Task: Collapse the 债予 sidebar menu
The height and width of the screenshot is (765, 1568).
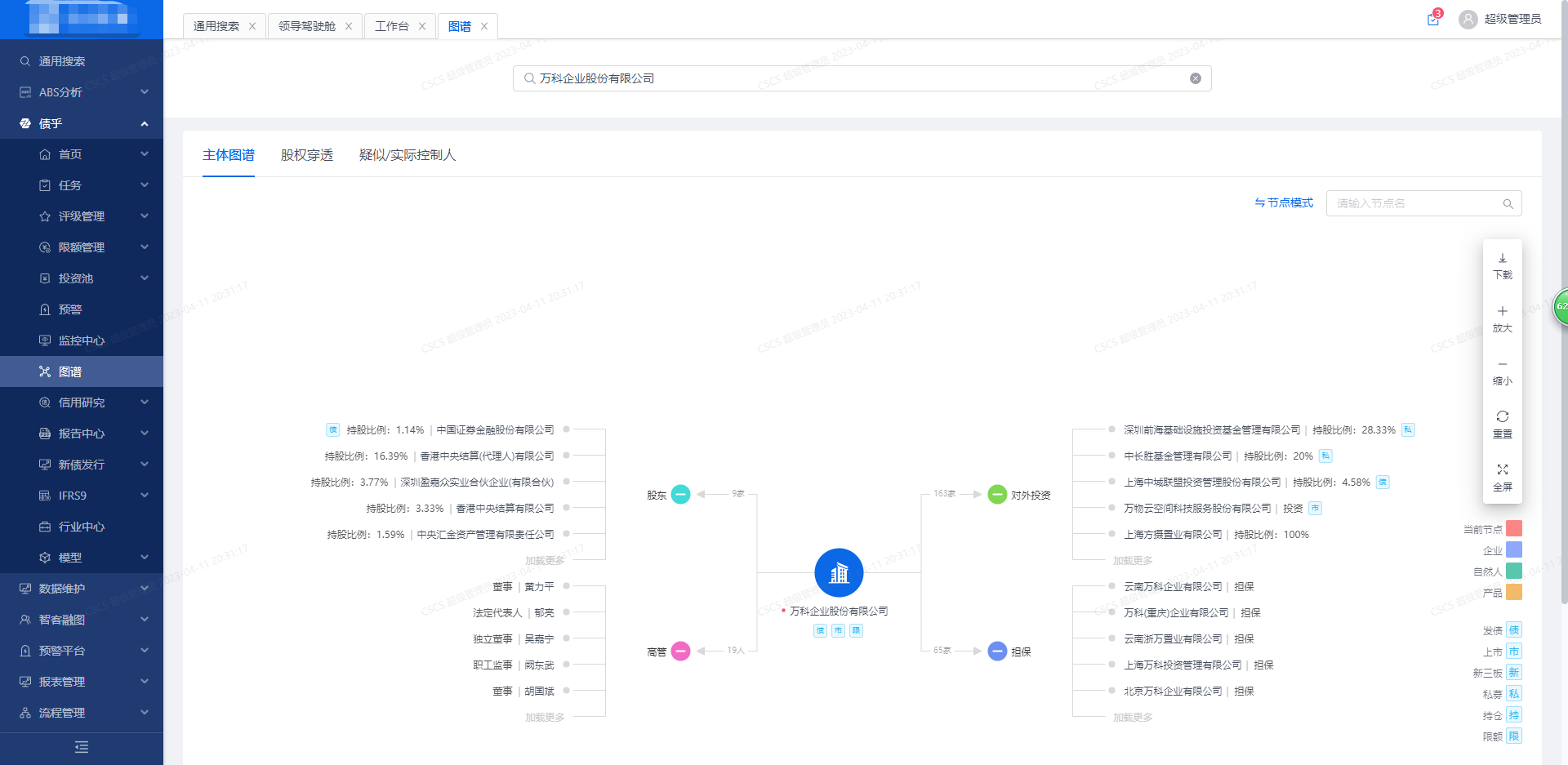Action: point(82,123)
